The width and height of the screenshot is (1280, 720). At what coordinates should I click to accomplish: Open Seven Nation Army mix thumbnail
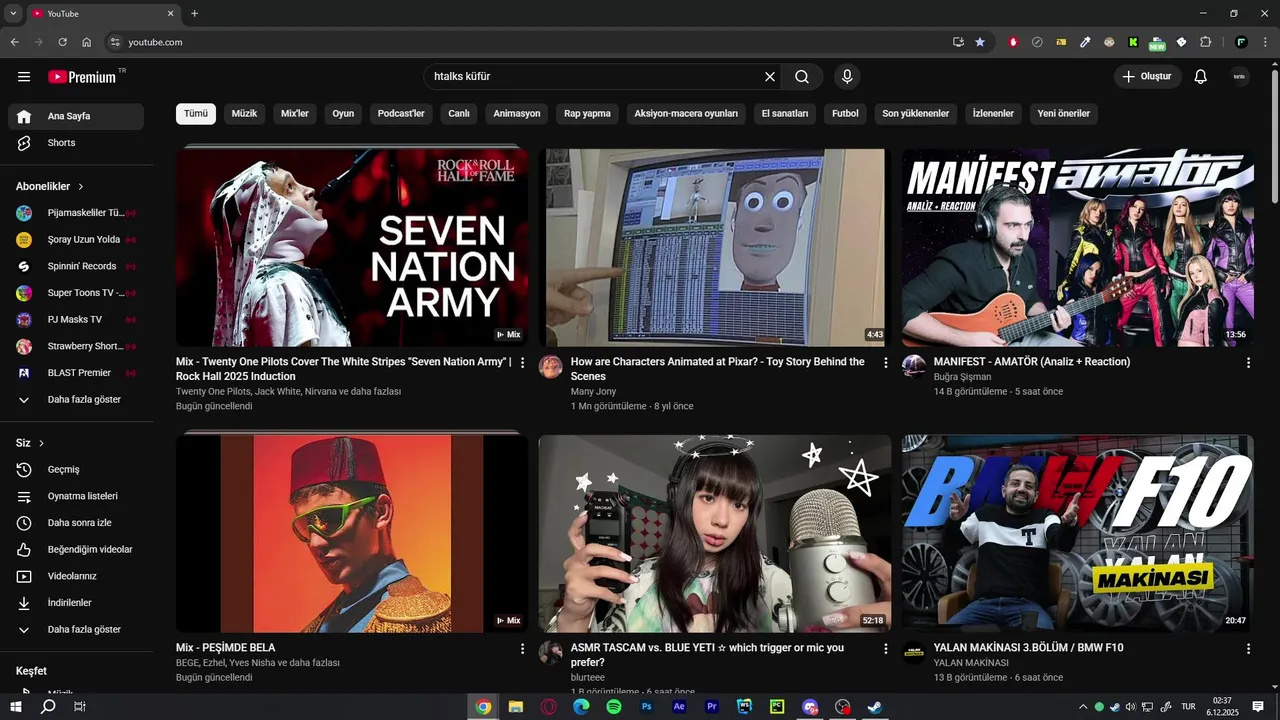click(x=352, y=248)
